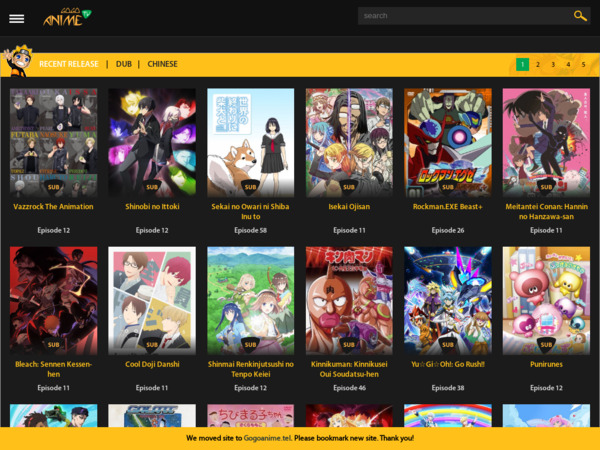
Task: Switch to the Dub tab
Action: (x=124, y=64)
